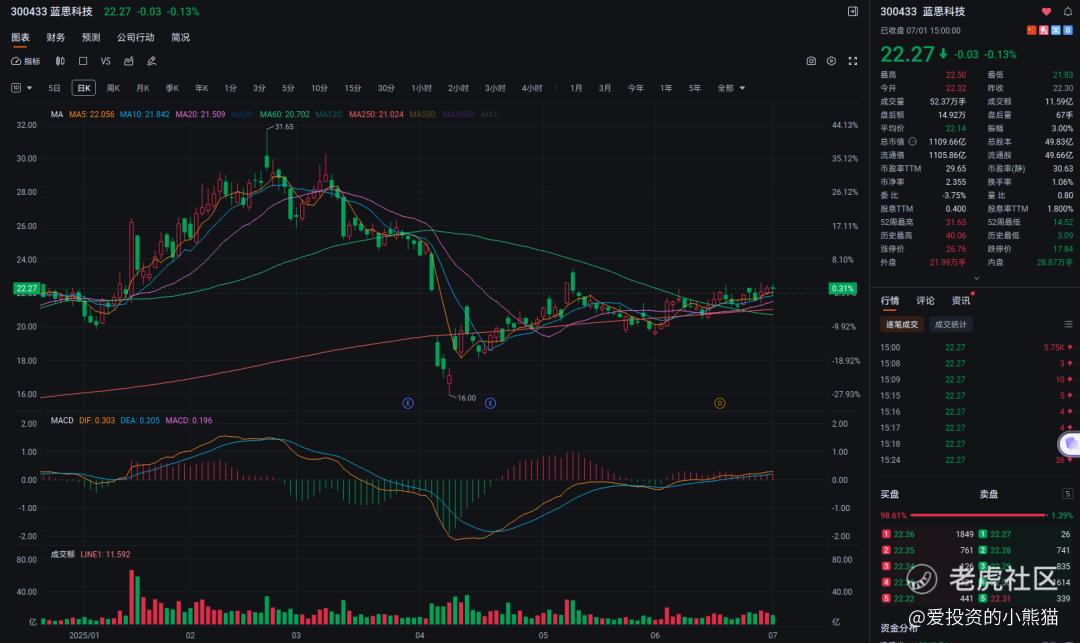
Task: Select the 4小时 interval
Action: tap(532, 88)
